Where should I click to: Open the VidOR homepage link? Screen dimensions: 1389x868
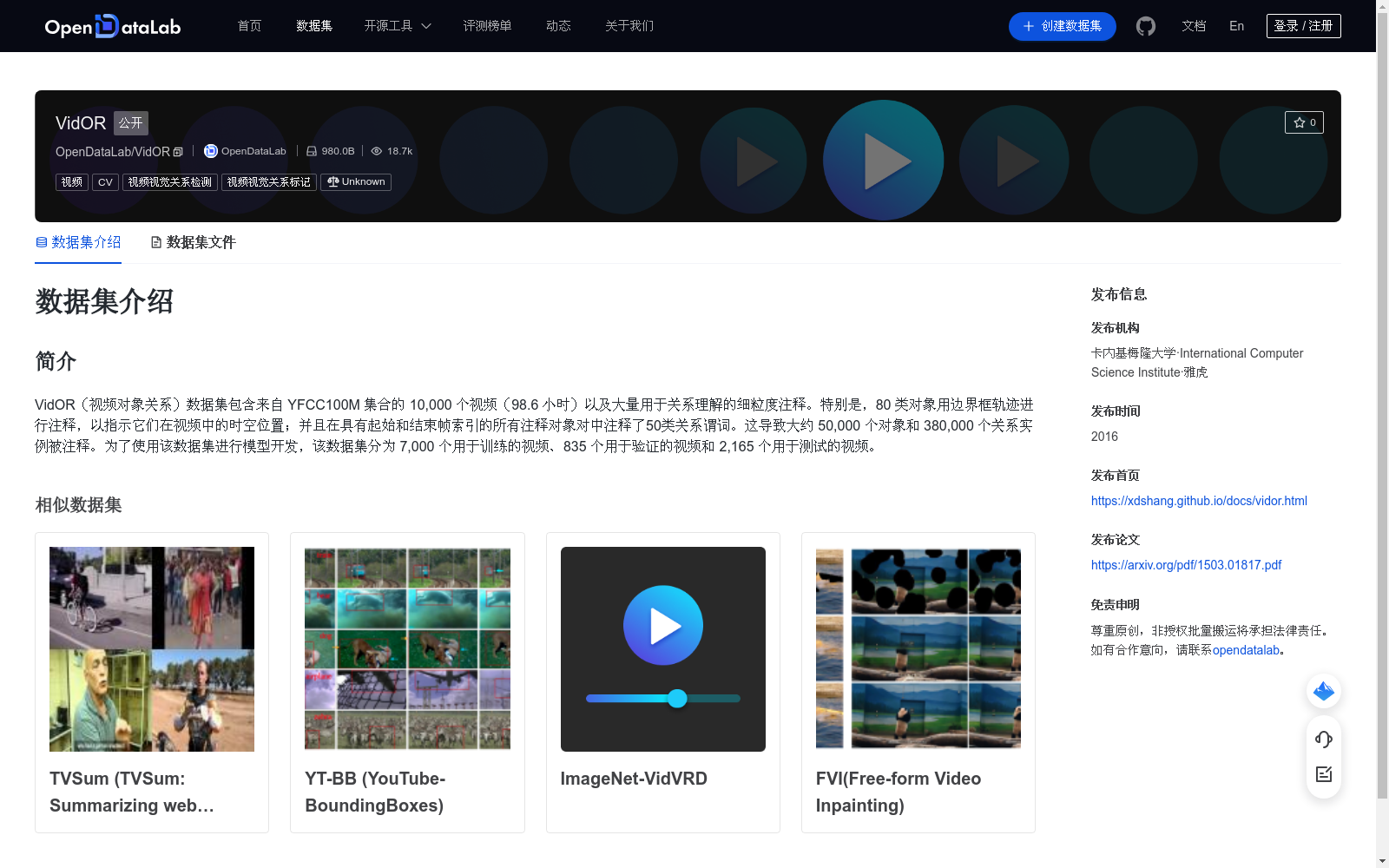coord(1198,501)
